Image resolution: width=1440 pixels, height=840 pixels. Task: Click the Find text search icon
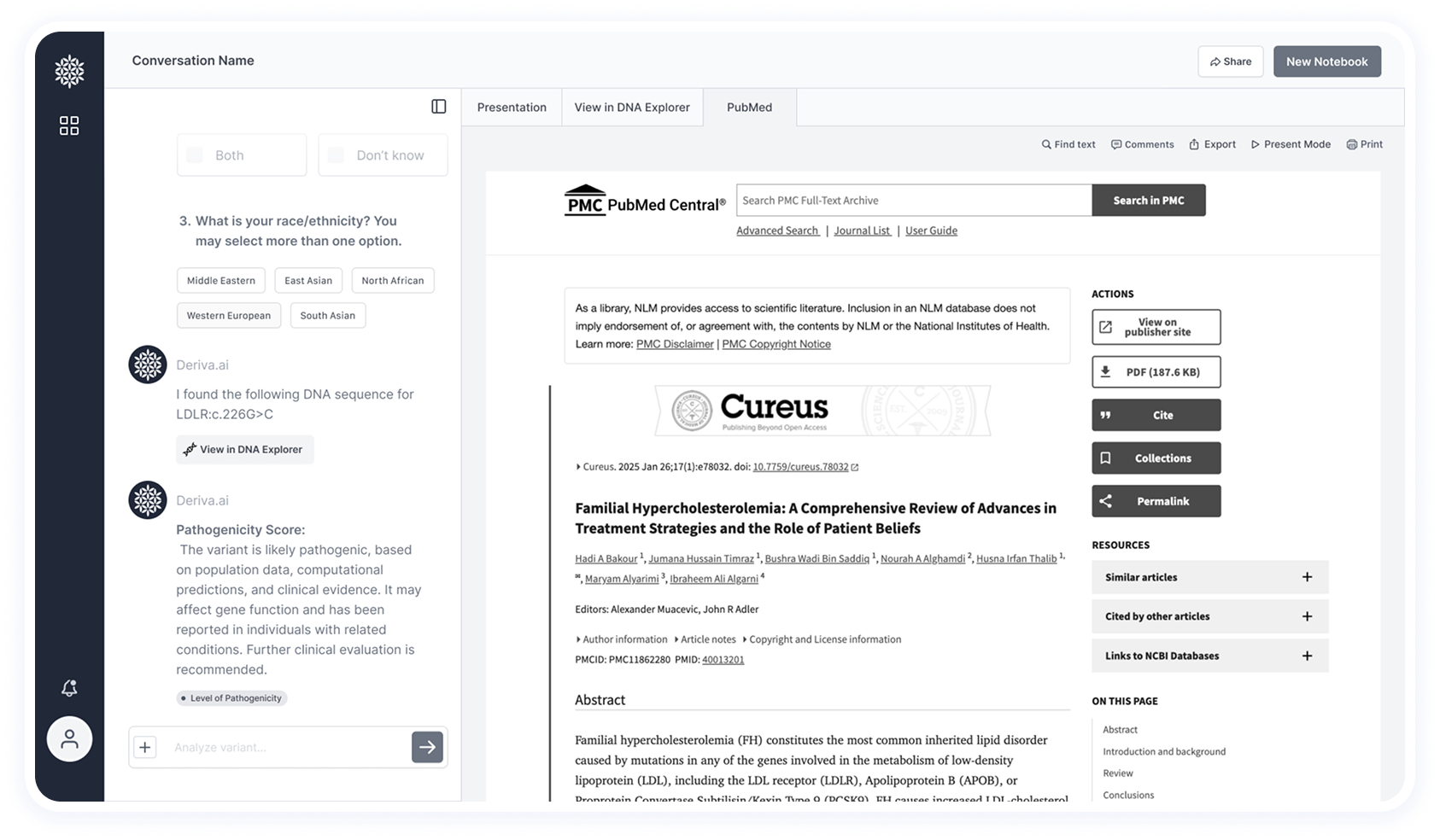pyautogui.click(x=1046, y=144)
